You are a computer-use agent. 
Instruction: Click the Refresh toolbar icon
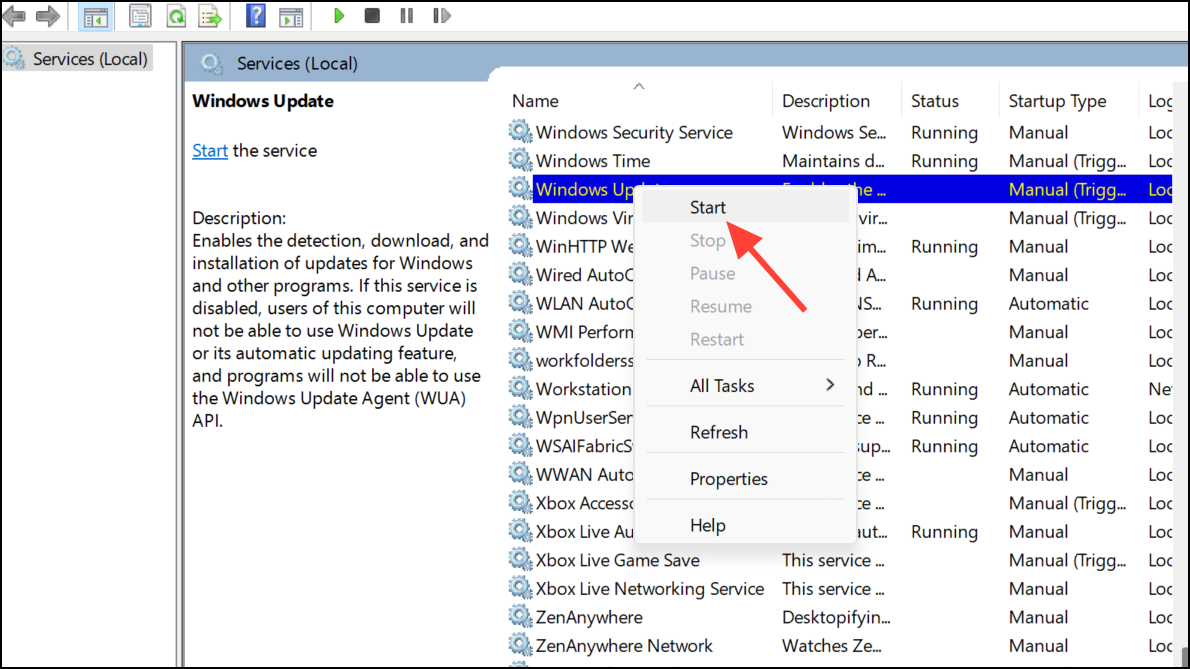point(176,16)
